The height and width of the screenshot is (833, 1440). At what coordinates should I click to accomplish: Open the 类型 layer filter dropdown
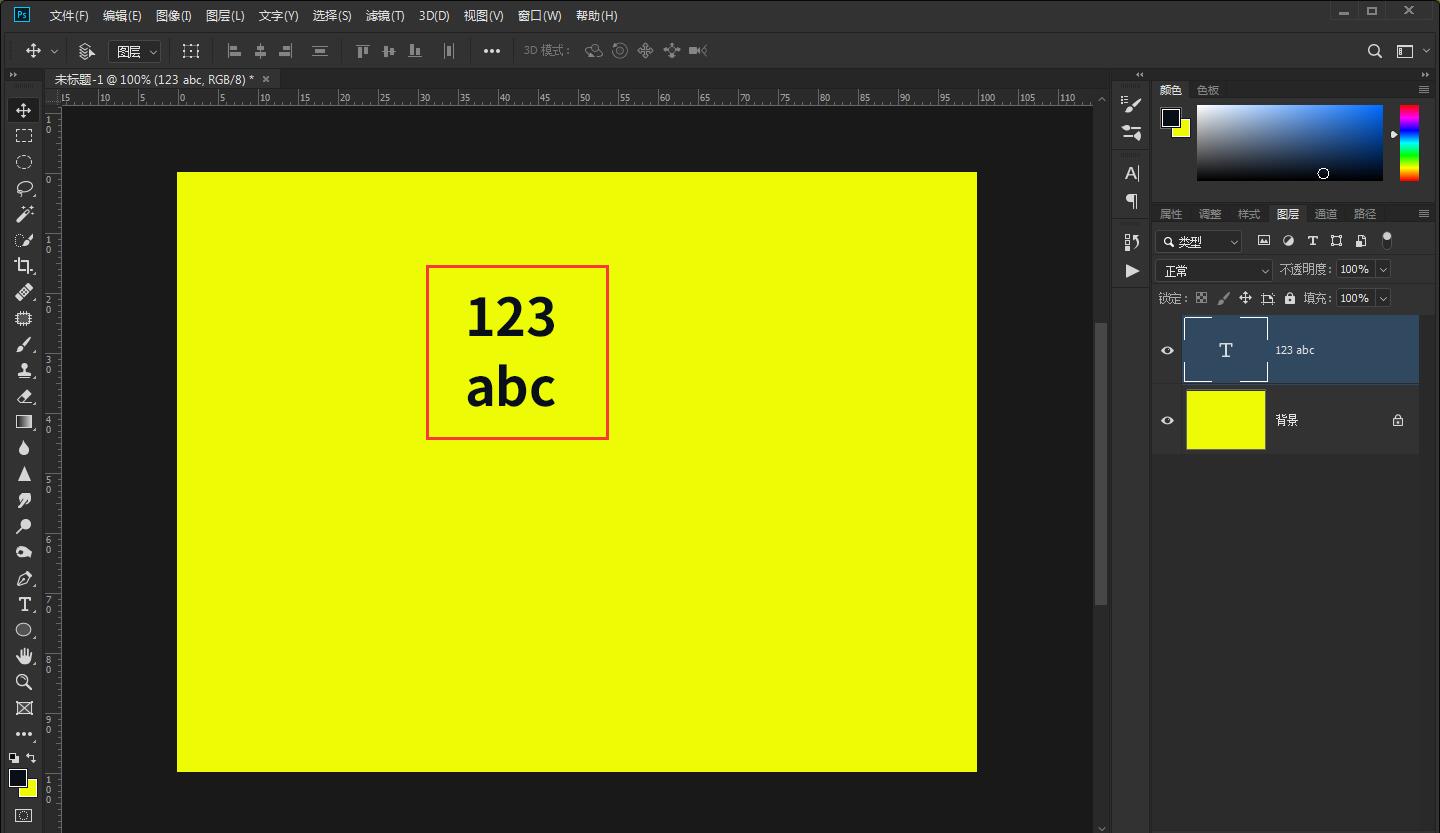[x=1198, y=242]
